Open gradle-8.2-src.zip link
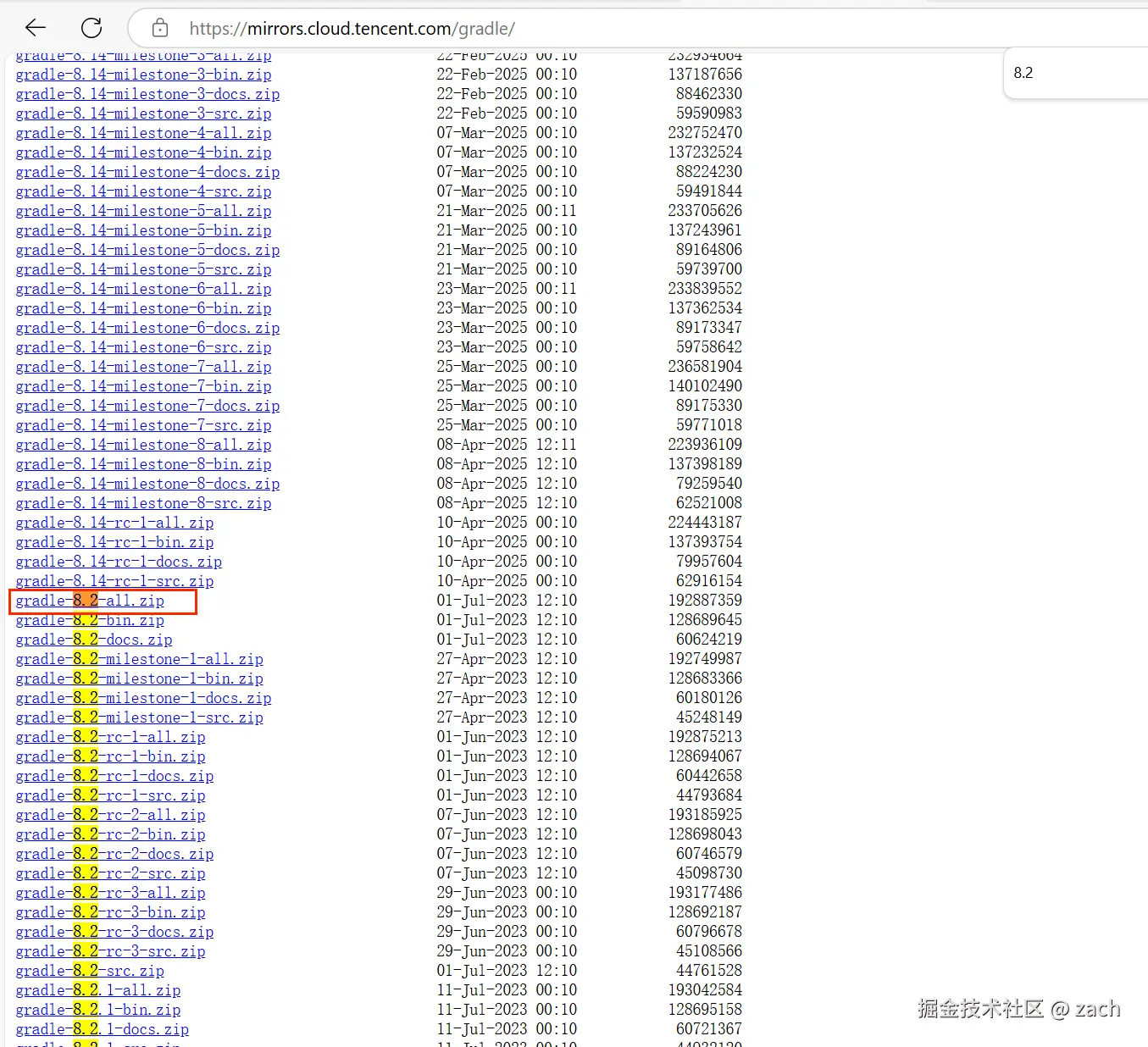The height and width of the screenshot is (1047, 1148). [90, 971]
